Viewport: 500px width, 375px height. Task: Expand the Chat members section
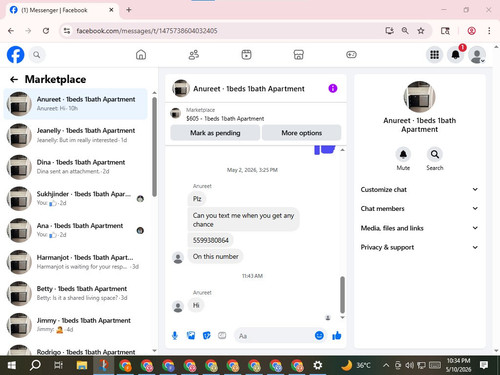point(419,208)
